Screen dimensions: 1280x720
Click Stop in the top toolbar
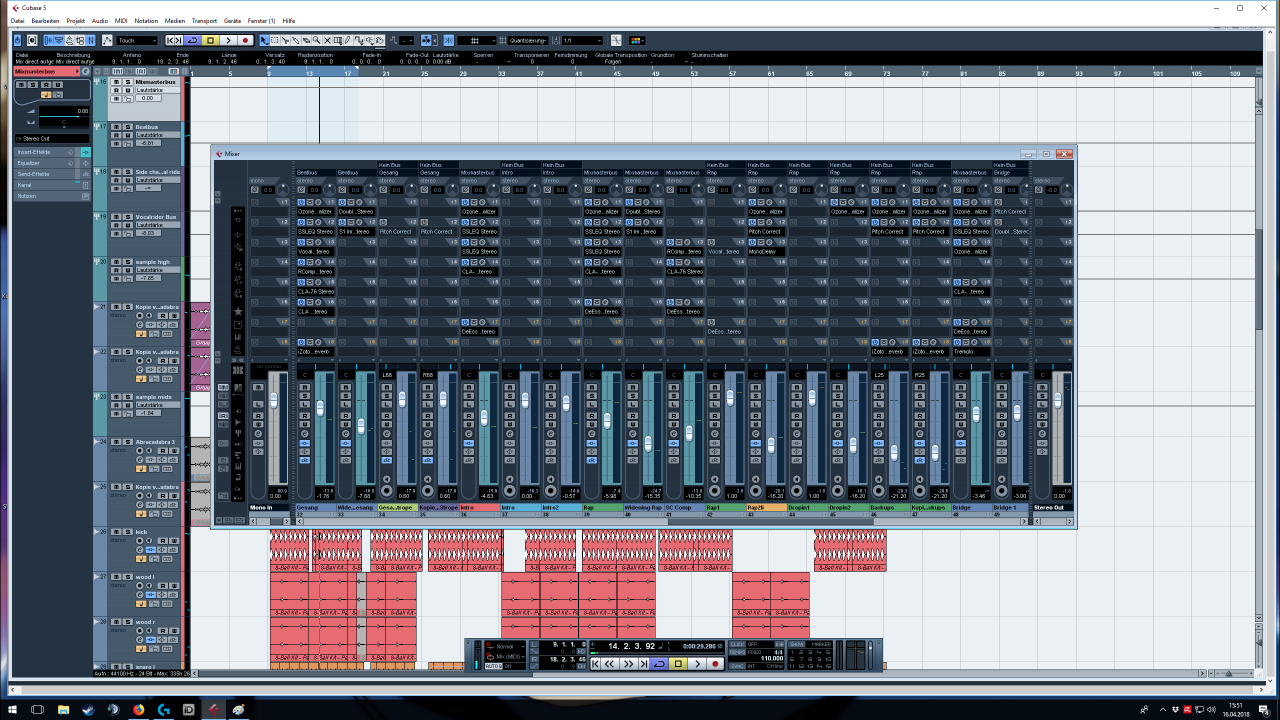pyautogui.click(x=210, y=40)
